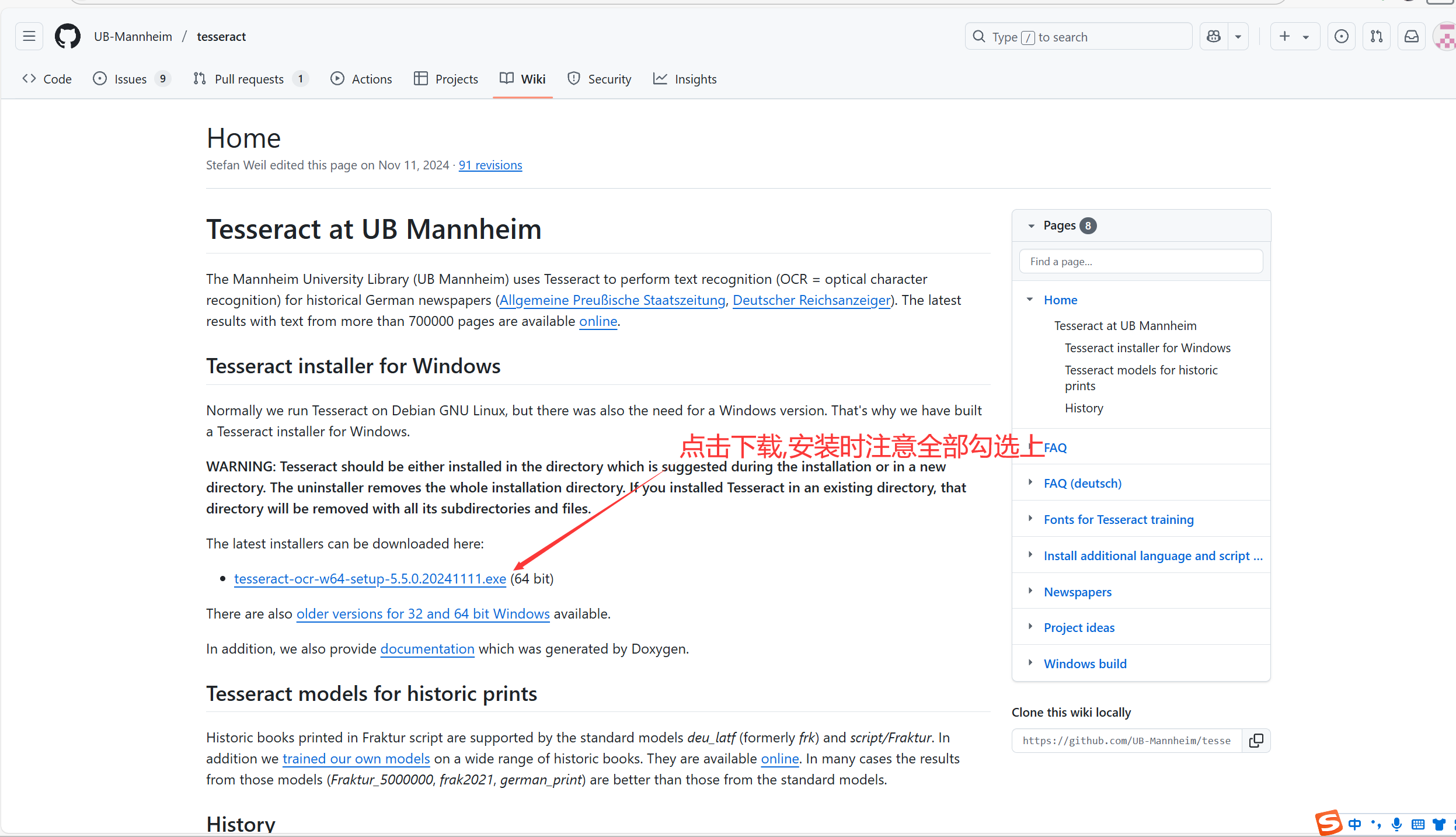This screenshot has width=1456, height=837.
Task: Click the Sogou input method icon
Action: tap(1328, 824)
